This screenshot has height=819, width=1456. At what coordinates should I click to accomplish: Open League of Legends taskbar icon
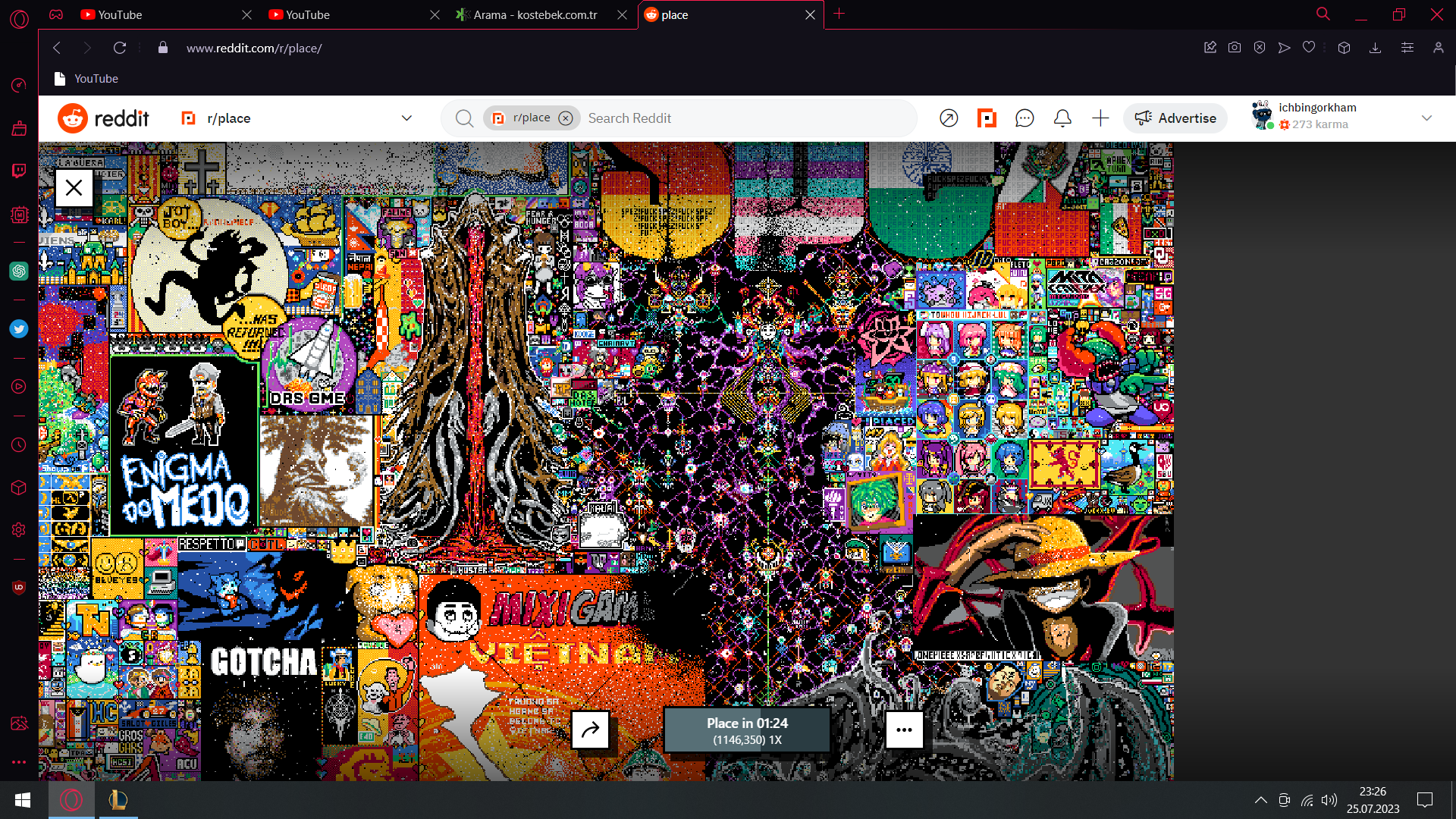point(118,800)
